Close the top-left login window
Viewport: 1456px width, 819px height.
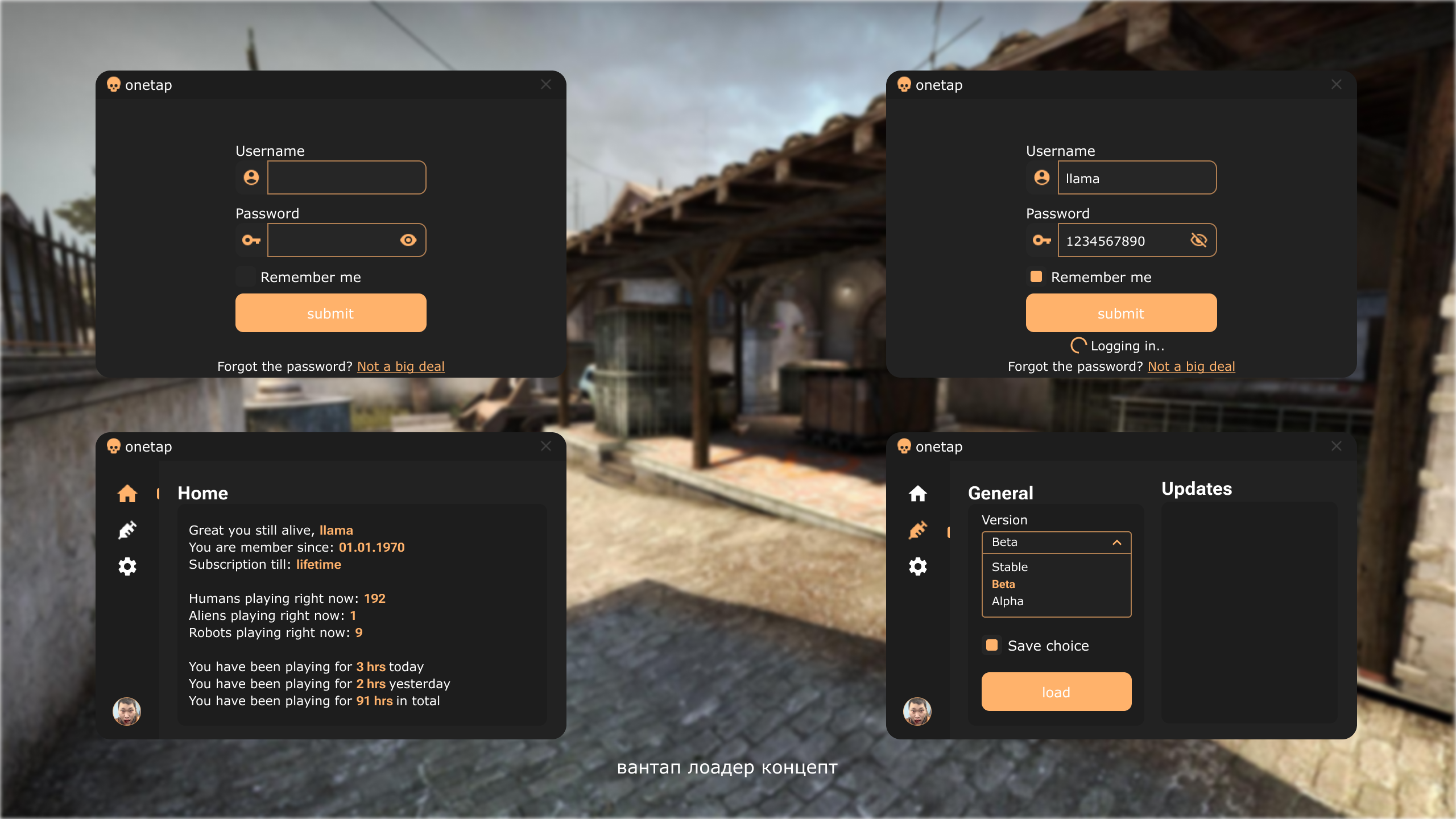pos(546,84)
